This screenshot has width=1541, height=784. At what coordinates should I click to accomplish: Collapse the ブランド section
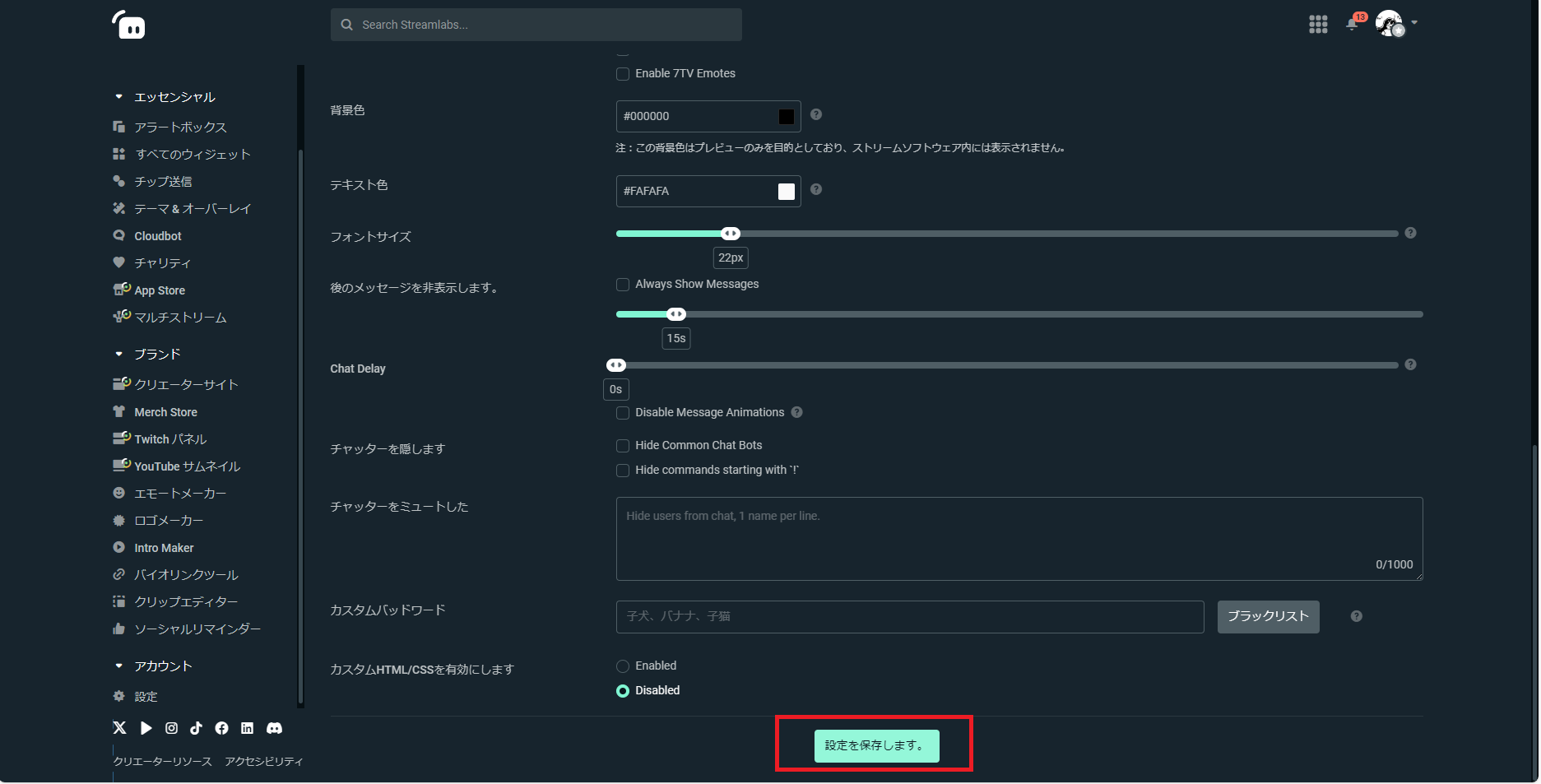tap(118, 354)
